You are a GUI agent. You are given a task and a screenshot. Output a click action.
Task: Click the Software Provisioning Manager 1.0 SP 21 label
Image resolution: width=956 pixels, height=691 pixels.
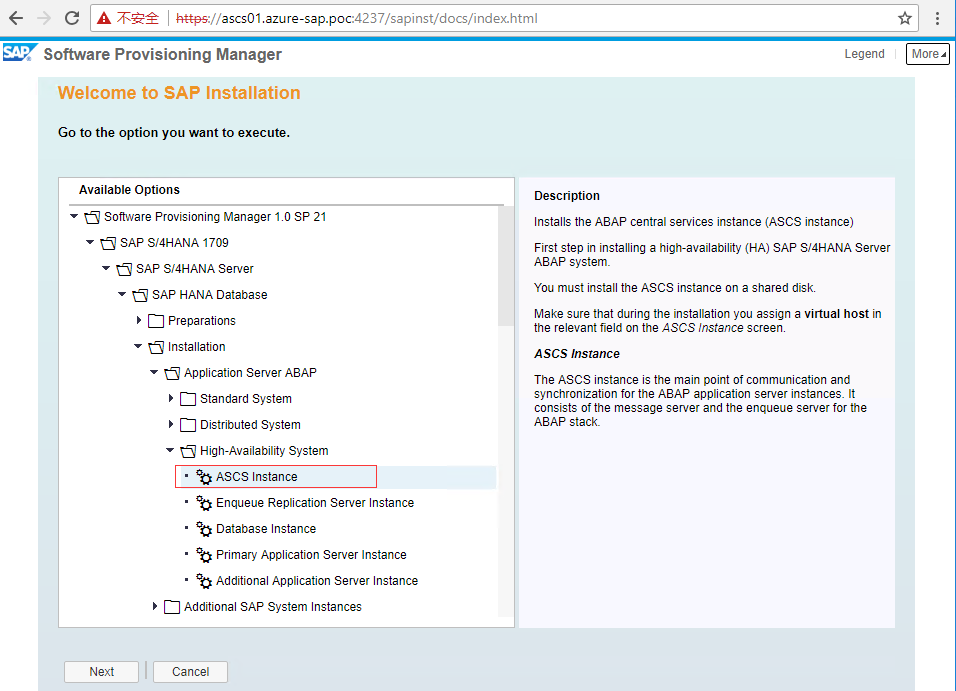click(x=215, y=217)
